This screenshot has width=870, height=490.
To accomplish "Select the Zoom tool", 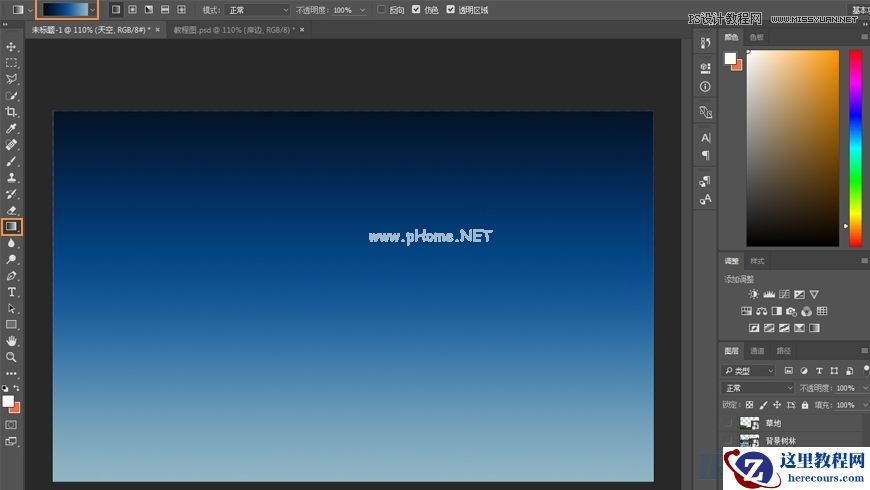I will (x=11, y=357).
